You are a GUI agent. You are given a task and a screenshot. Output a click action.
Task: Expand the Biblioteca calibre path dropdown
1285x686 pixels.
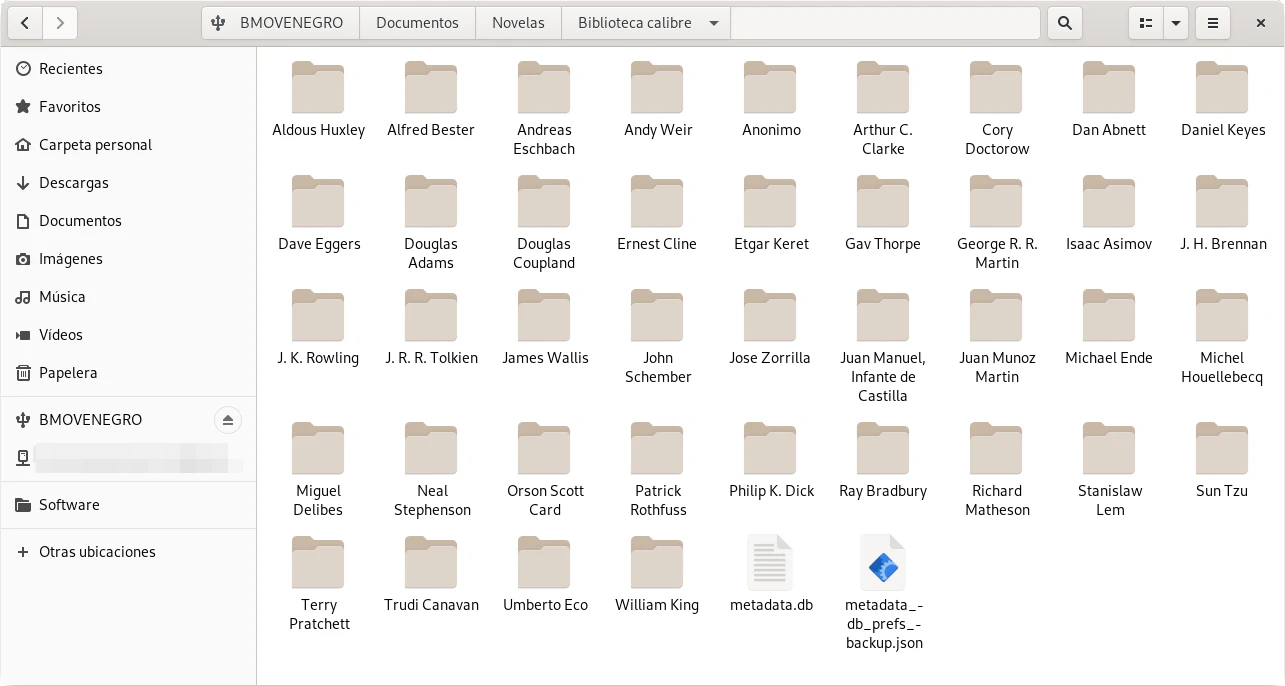[713, 23]
